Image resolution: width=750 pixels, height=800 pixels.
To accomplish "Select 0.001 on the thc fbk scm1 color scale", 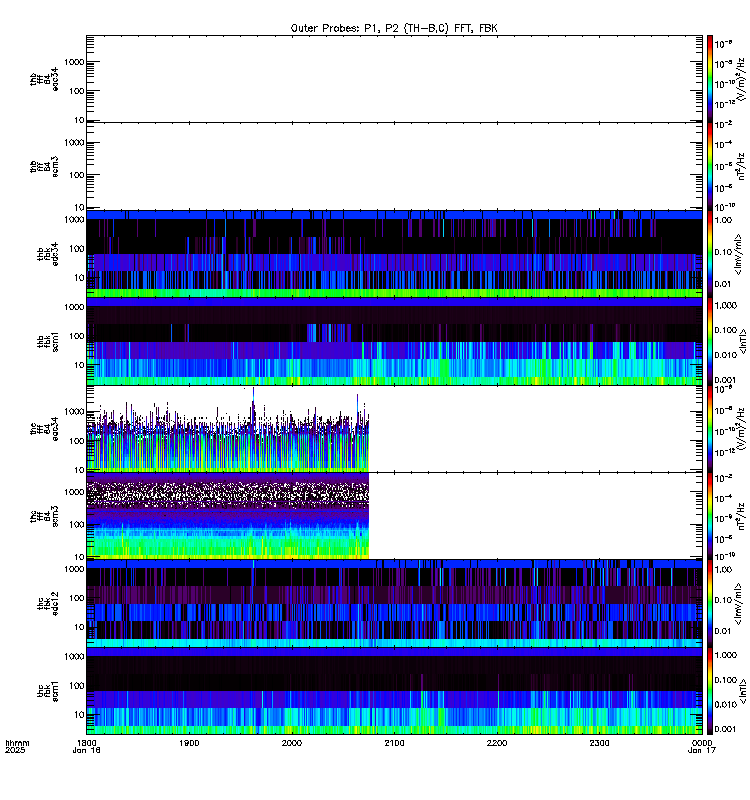I will (726, 729).
